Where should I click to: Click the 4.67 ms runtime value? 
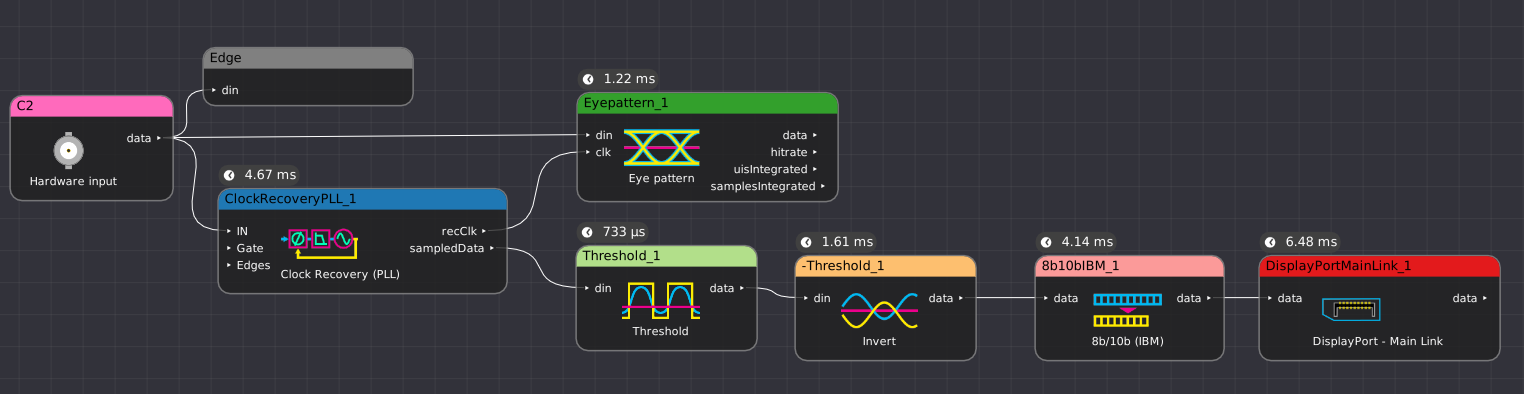coord(270,174)
